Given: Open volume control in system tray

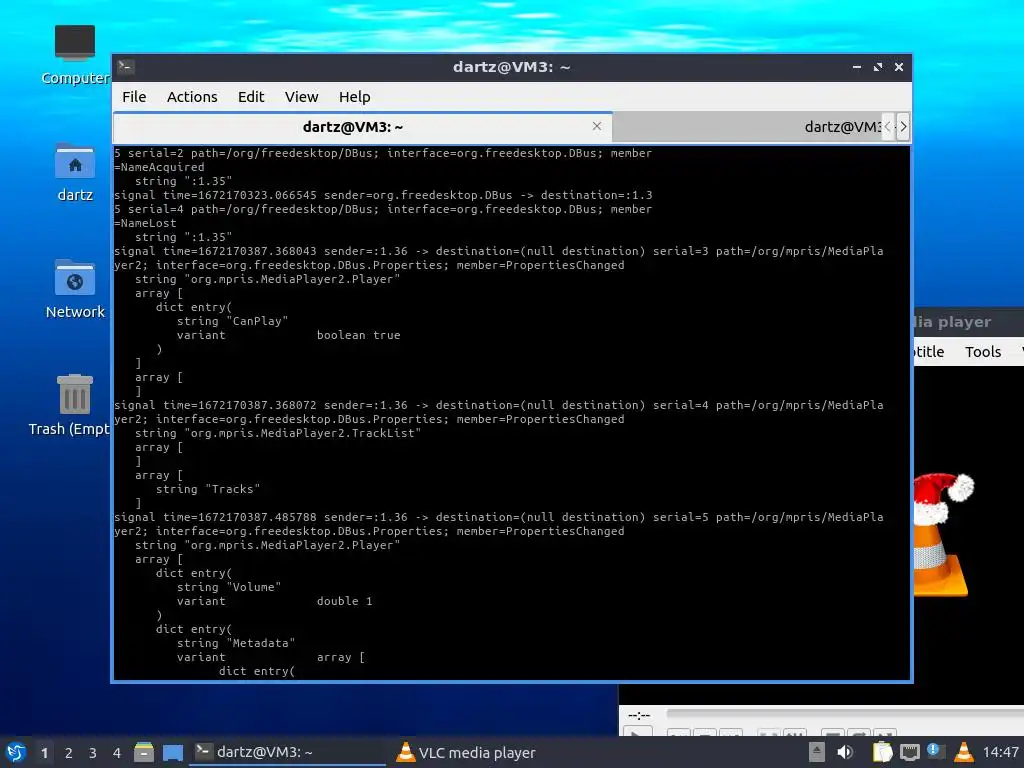Looking at the screenshot, I should [x=844, y=752].
